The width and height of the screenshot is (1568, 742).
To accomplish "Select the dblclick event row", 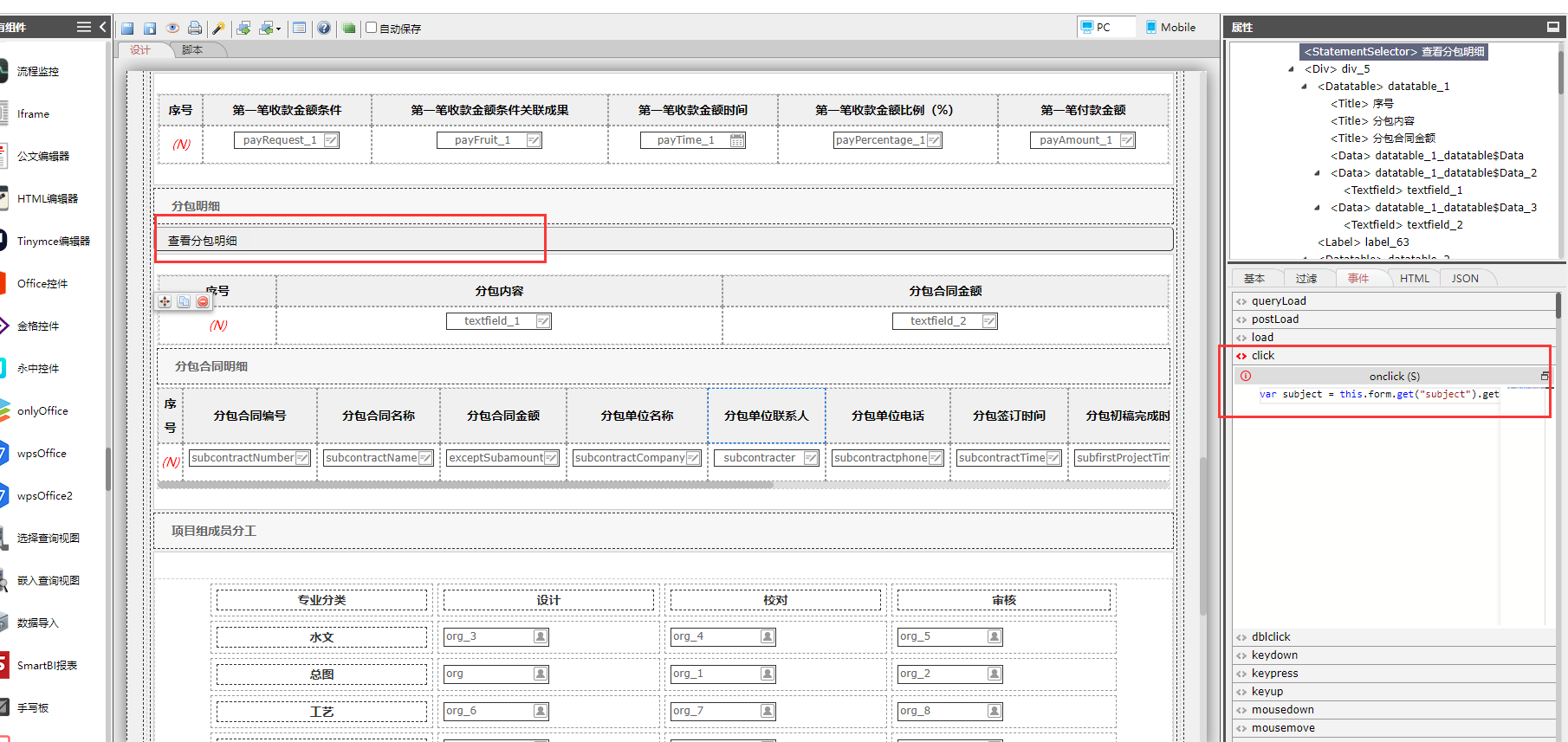I will tap(1271, 636).
